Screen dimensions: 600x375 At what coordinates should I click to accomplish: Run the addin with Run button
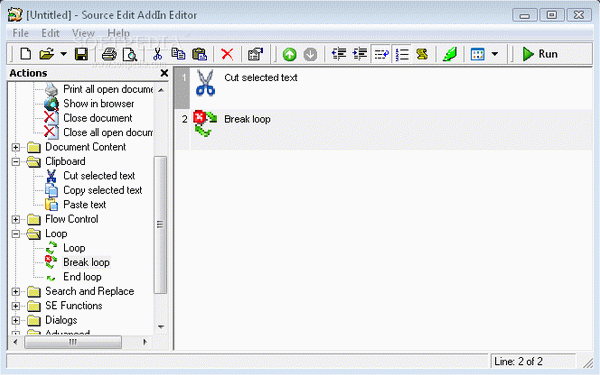click(540, 54)
